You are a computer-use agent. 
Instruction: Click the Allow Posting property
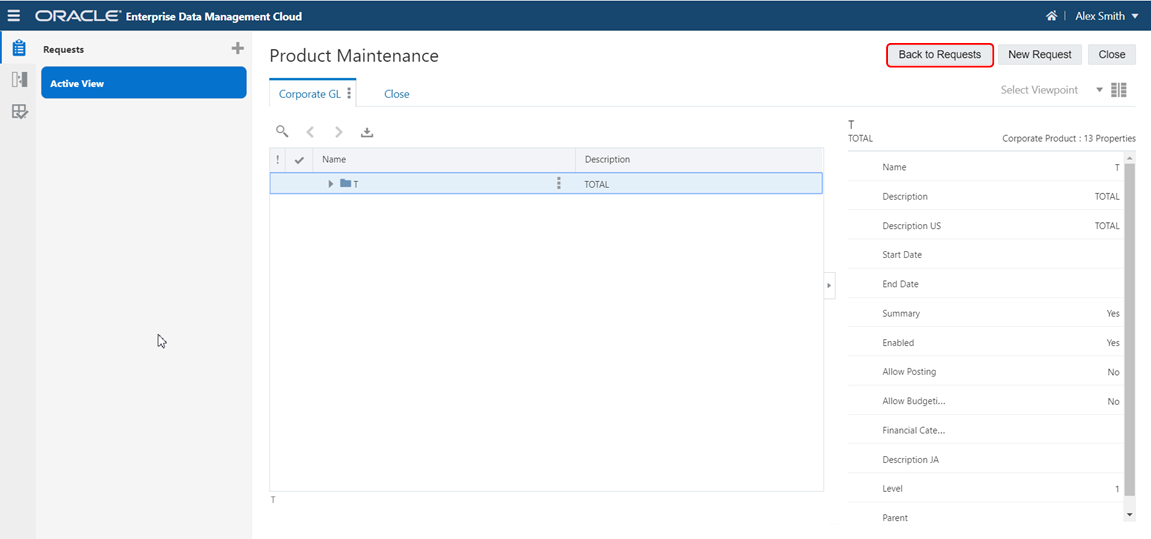(x=986, y=372)
